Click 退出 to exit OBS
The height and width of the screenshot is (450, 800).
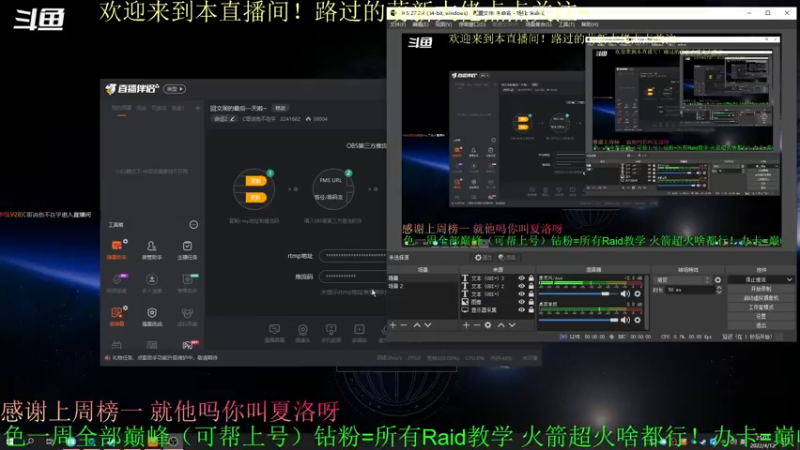[x=761, y=326]
